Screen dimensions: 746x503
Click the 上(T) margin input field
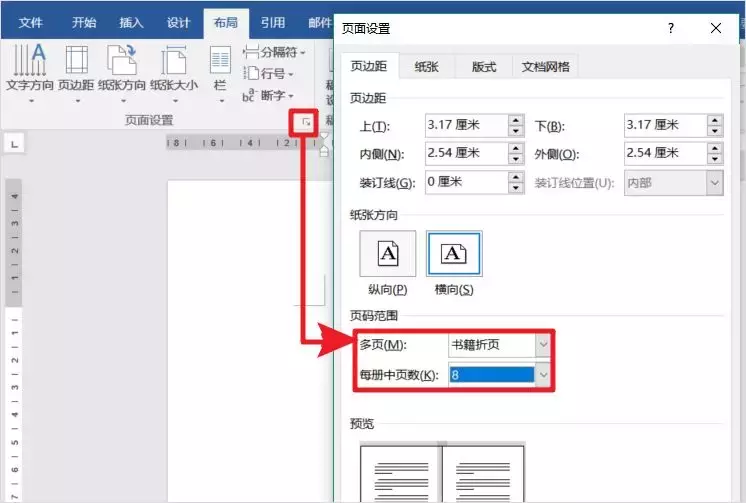click(x=466, y=126)
